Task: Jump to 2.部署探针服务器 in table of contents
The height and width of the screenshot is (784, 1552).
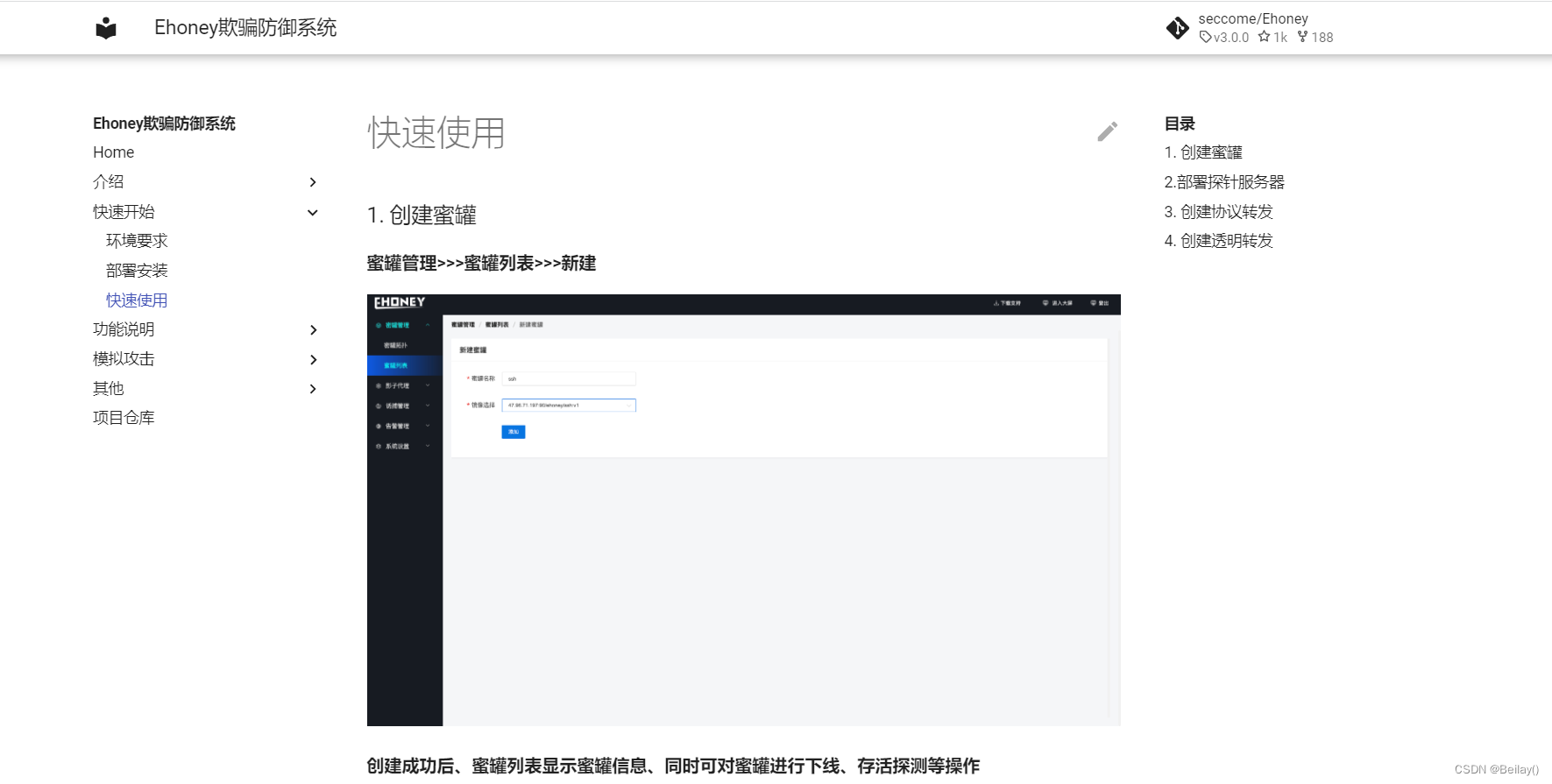Action: coord(1224,182)
